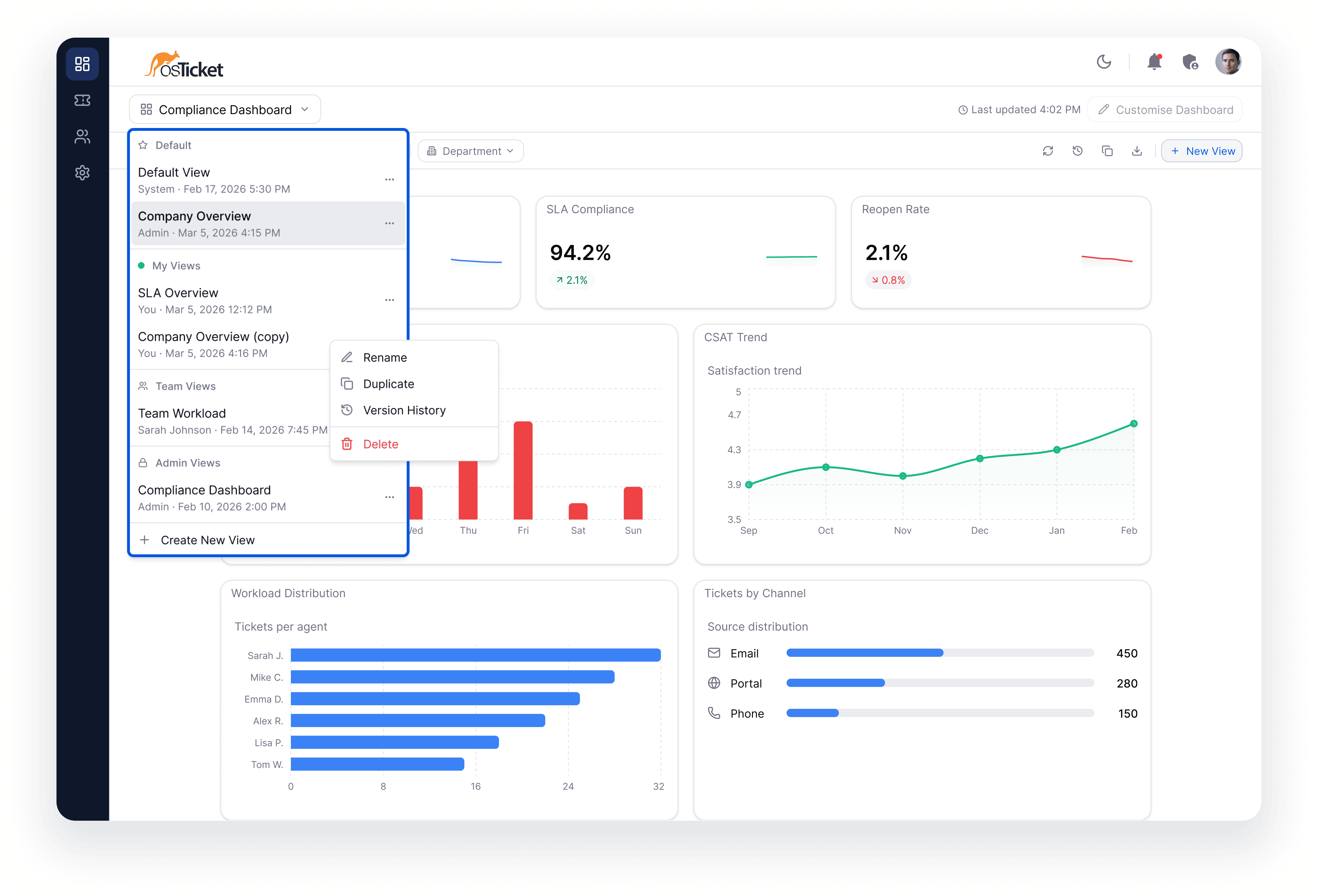
Task: Open version history toolbar icon
Action: (1077, 151)
